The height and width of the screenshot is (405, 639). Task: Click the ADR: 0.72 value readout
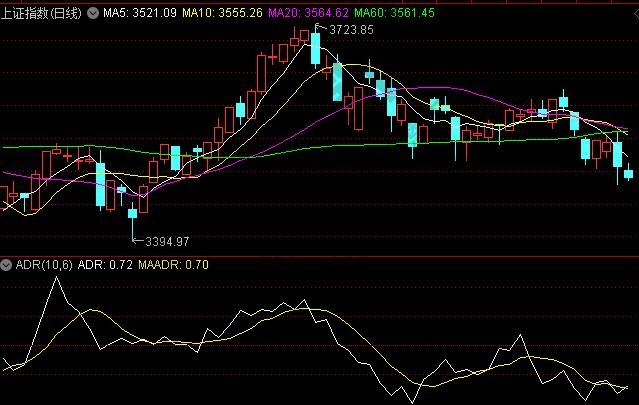click(105, 265)
